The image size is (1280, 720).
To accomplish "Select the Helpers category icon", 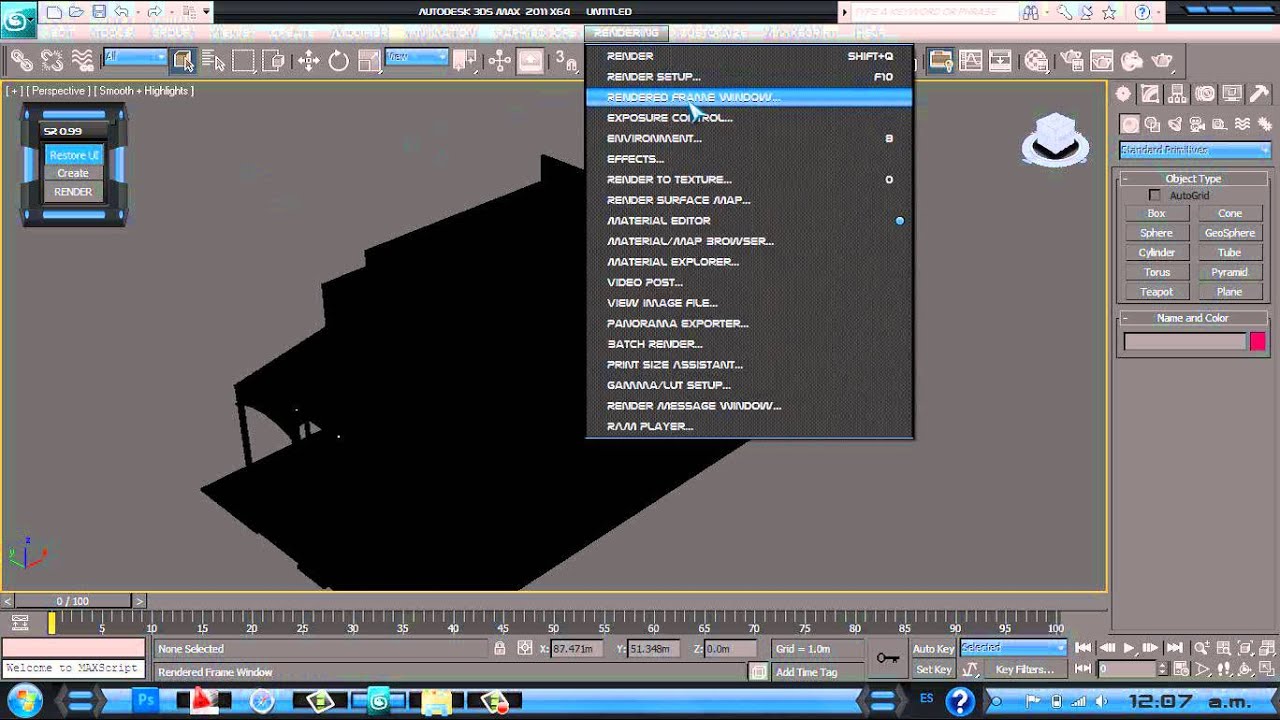I will pyautogui.click(x=1220, y=125).
